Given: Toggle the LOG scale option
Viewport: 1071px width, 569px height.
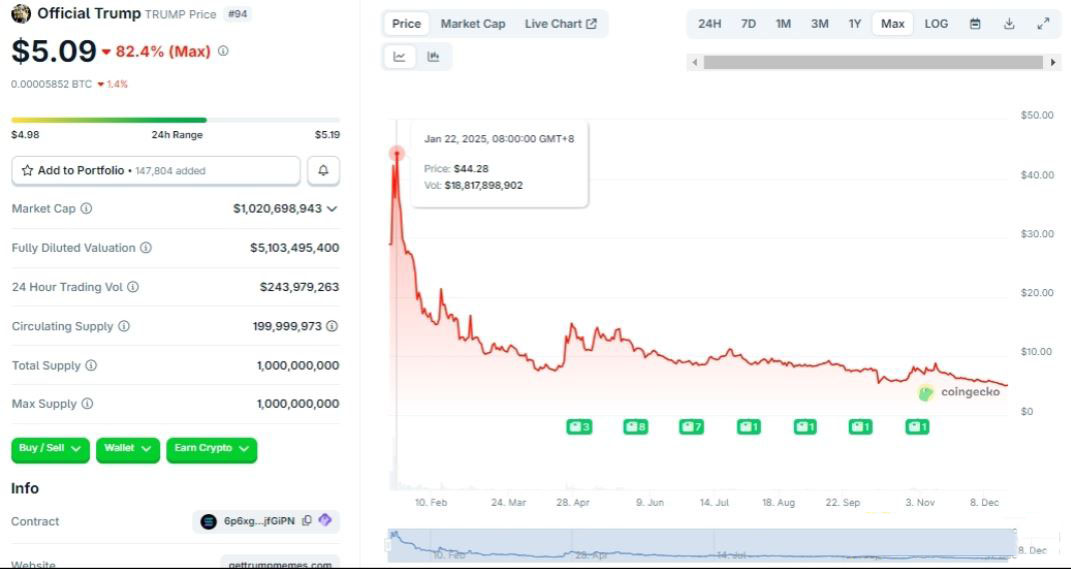Looking at the screenshot, I should point(936,23).
